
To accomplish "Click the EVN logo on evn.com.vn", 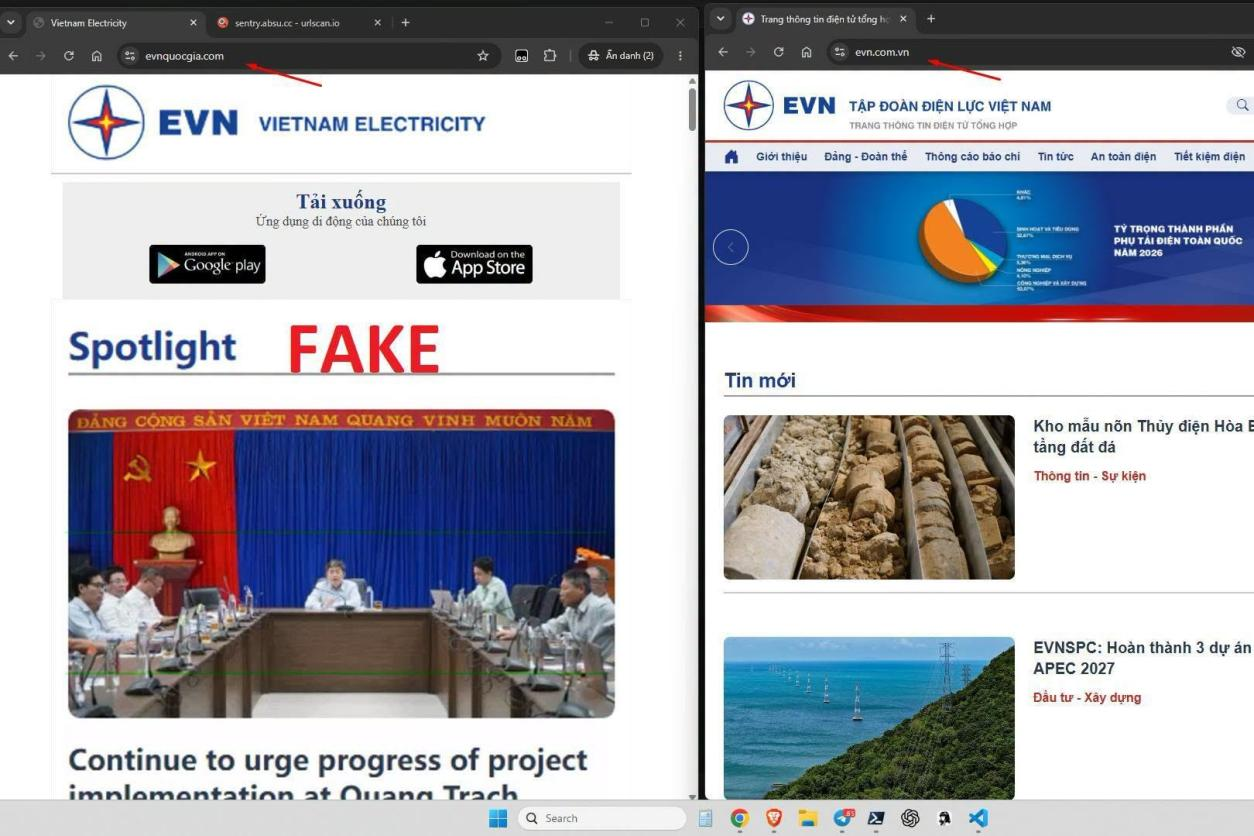I will [x=780, y=105].
